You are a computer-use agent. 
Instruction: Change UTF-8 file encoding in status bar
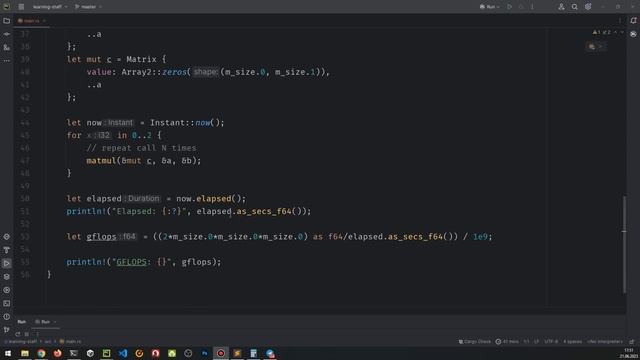click(x=551, y=342)
